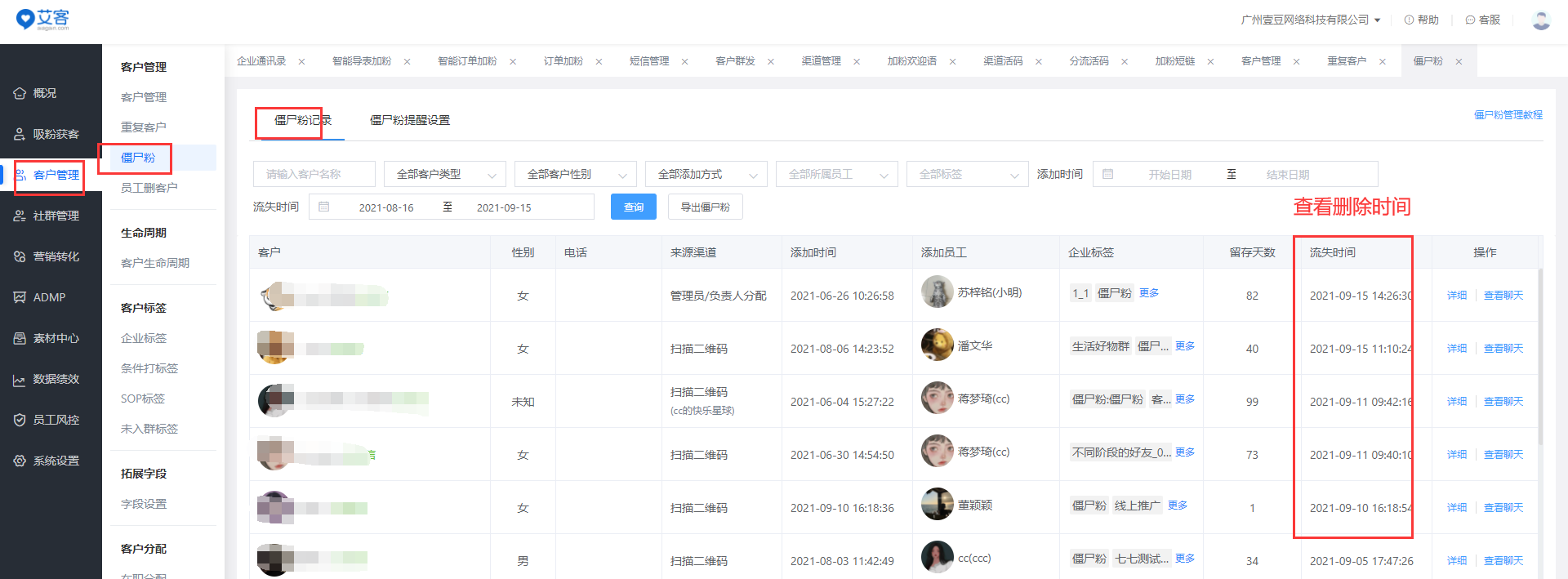Click the blue 查询 button

tap(633, 207)
